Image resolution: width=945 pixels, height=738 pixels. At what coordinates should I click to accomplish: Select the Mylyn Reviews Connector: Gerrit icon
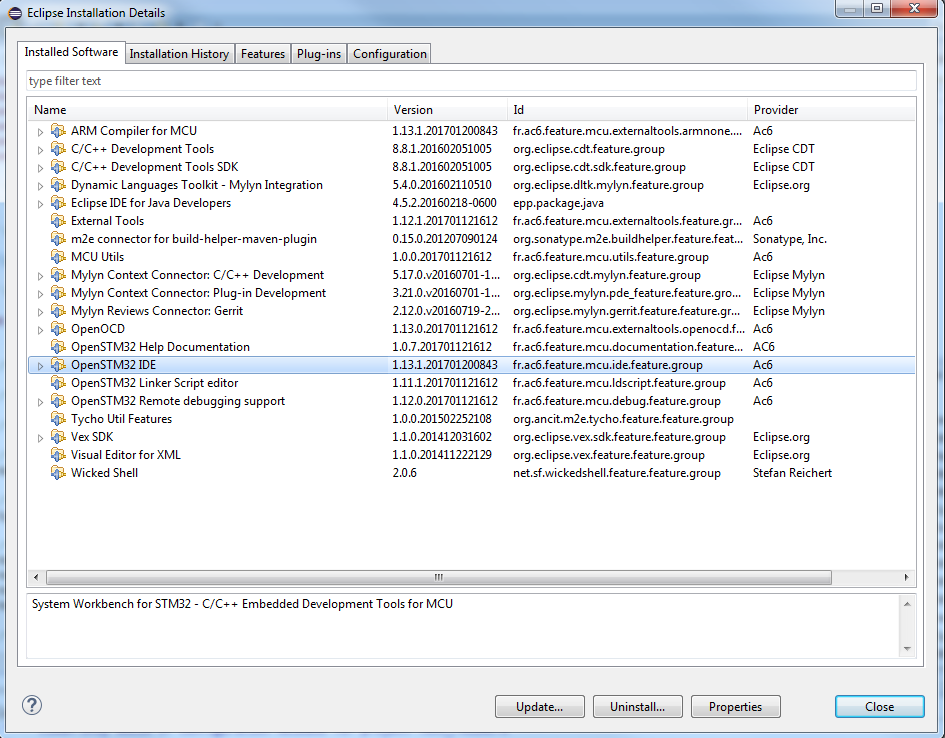[x=58, y=311]
